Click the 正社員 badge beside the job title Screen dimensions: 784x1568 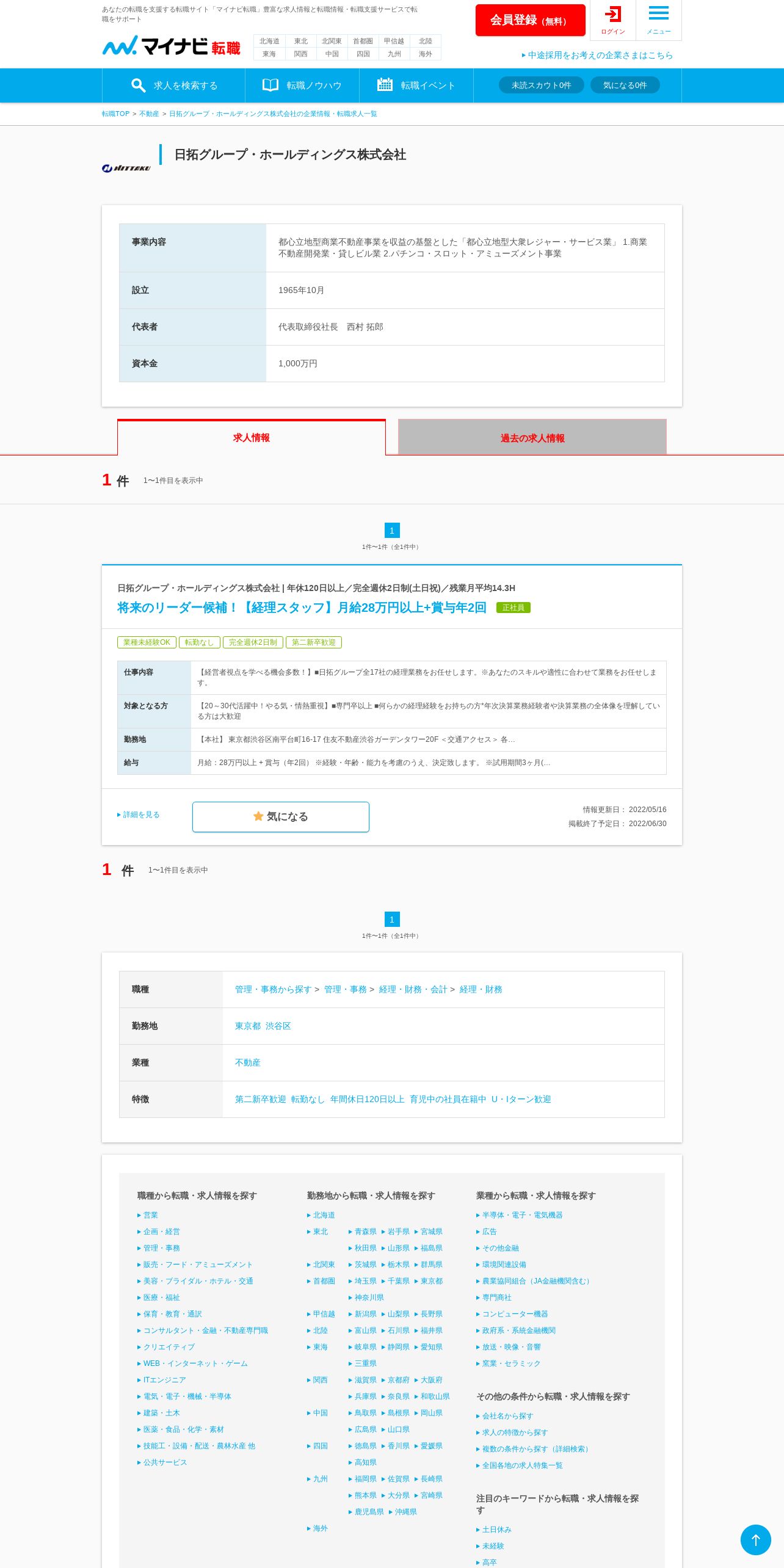coord(514,608)
